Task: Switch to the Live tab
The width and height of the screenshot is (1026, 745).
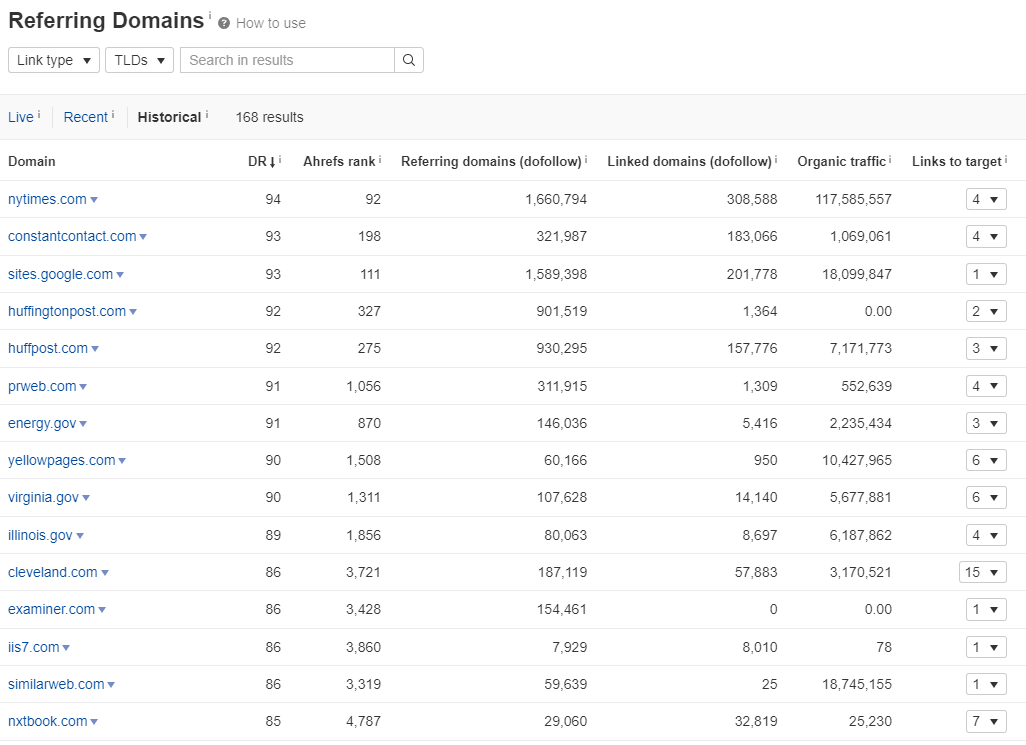Action: pyautogui.click(x=20, y=117)
